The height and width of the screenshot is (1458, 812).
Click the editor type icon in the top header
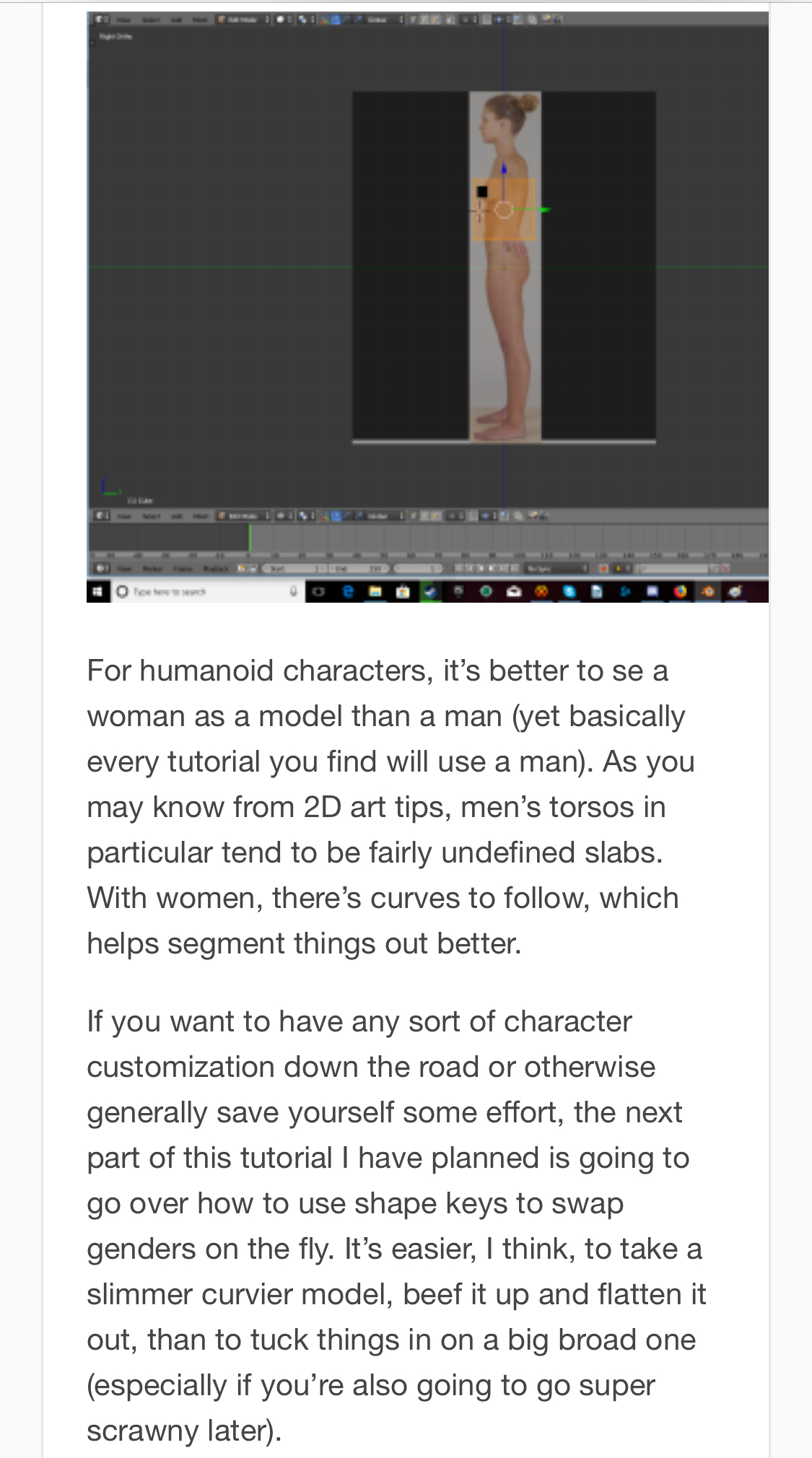102,19
